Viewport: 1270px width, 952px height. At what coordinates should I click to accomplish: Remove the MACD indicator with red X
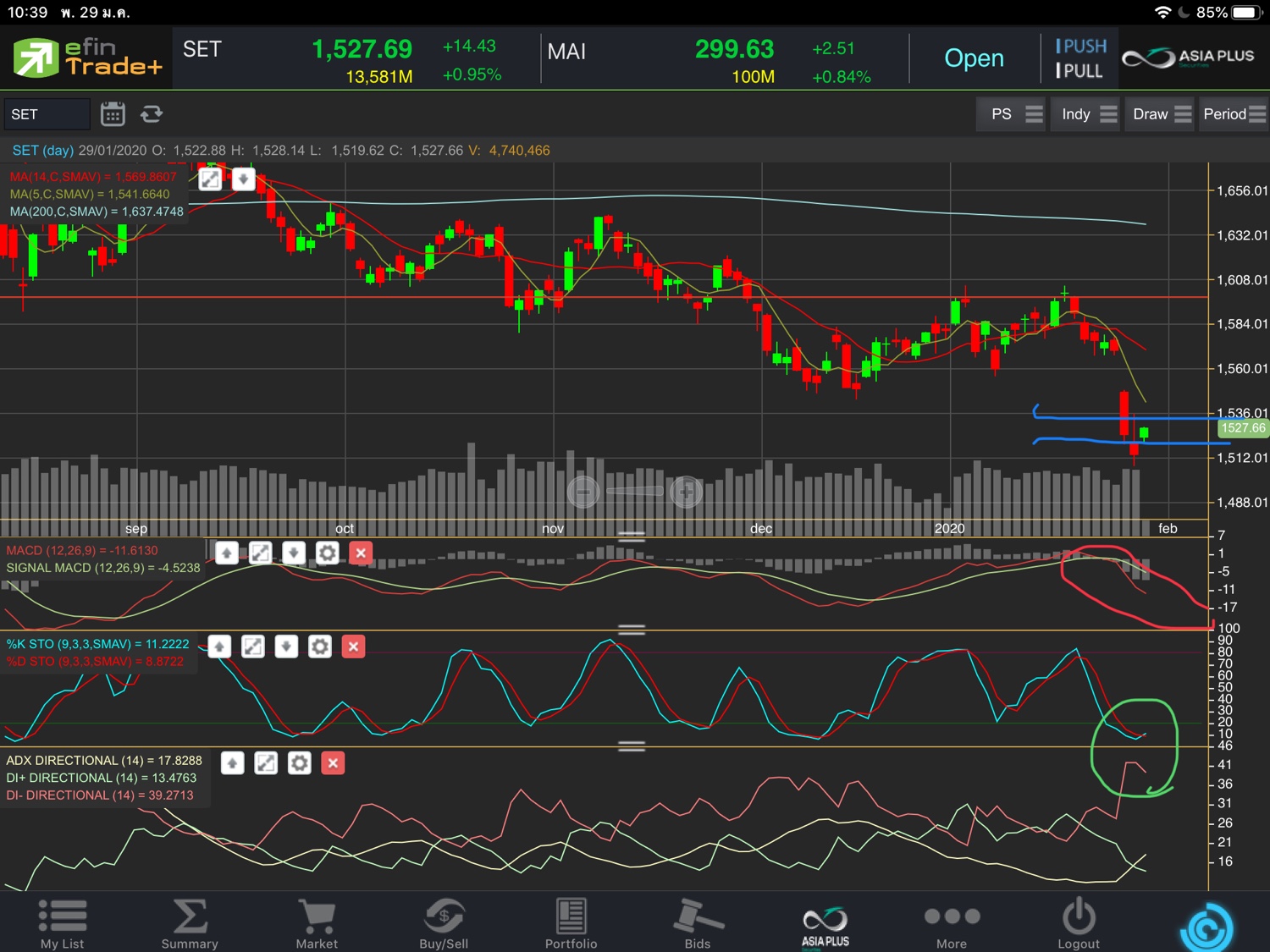(x=361, y=553)
